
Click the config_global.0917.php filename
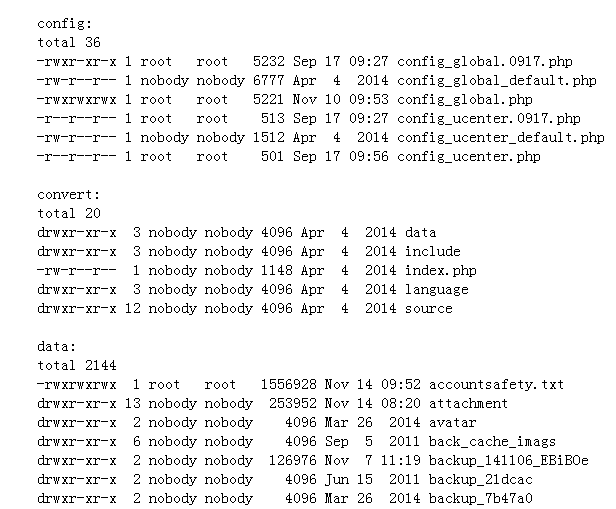[485, 62]
